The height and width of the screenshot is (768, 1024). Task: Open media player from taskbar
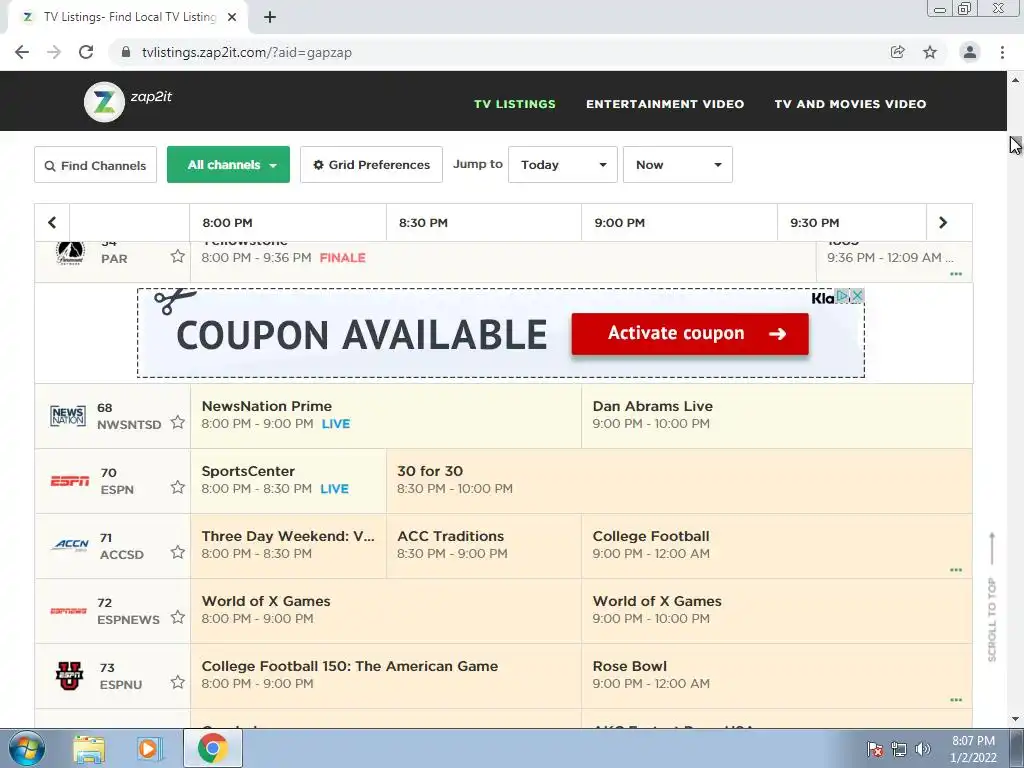[148, 748]
